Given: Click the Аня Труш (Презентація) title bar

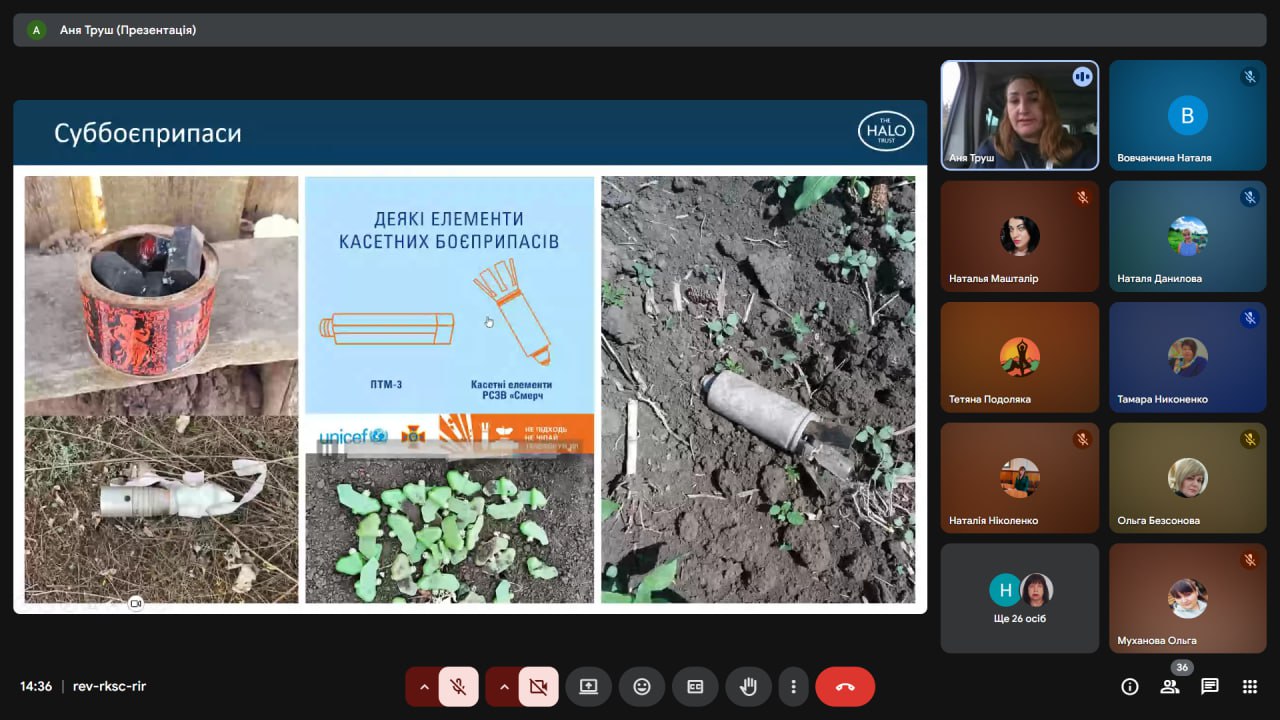Looking at the screenshot, I should click(x=127, y=30).
